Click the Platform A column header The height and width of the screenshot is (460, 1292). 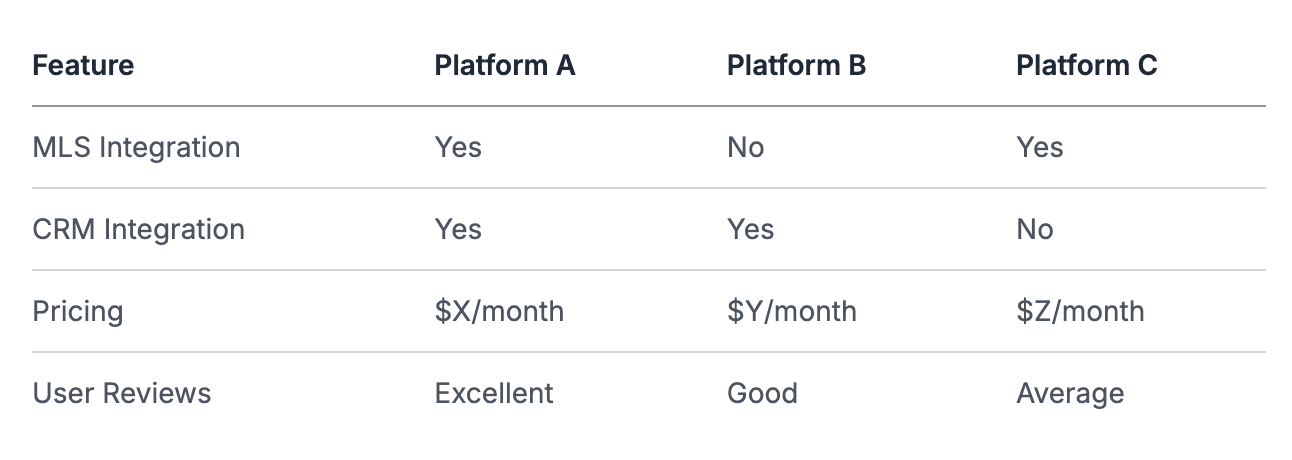505,66
